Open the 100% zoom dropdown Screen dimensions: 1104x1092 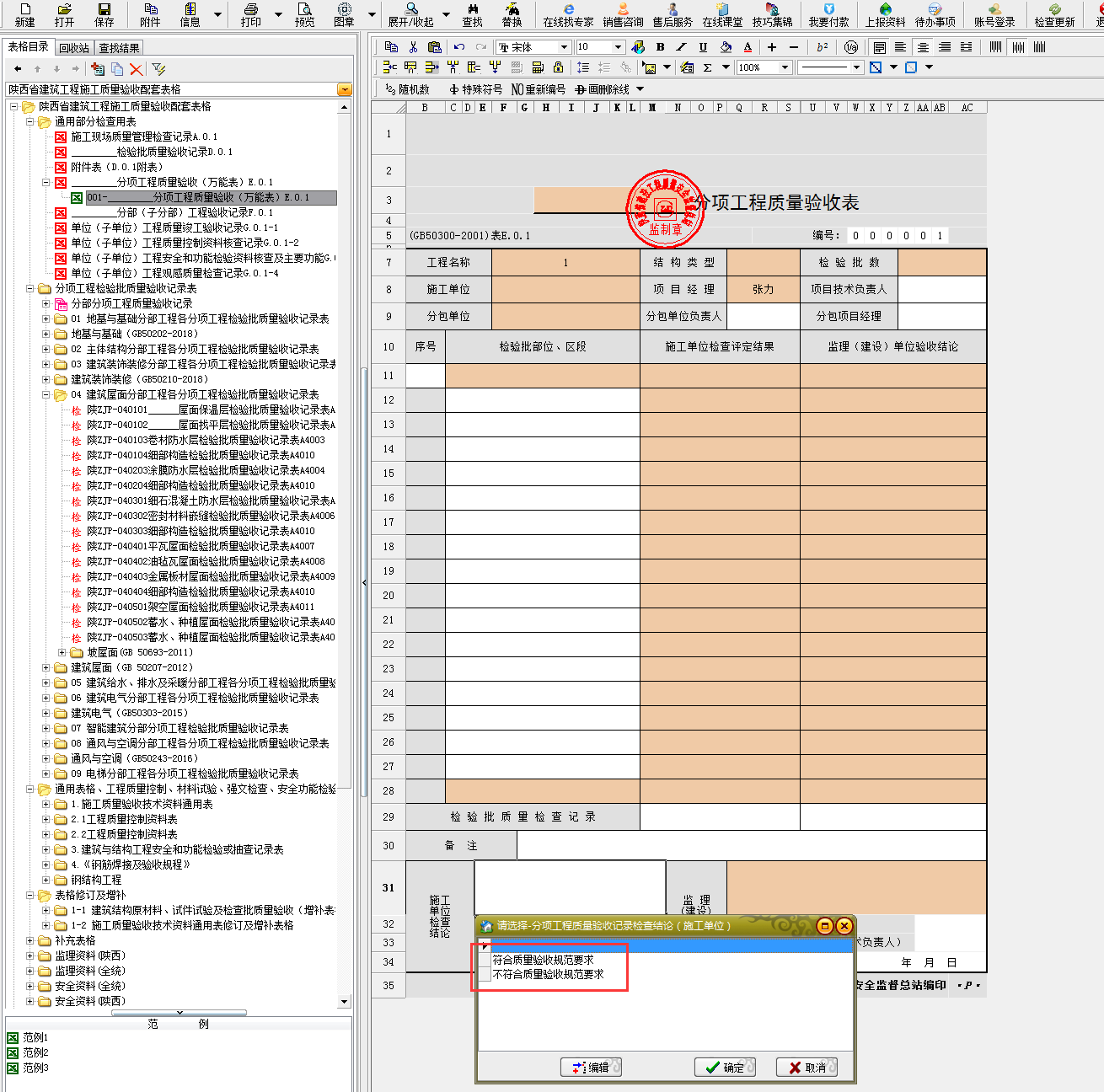pyautogui.click(x=785, y=67)
